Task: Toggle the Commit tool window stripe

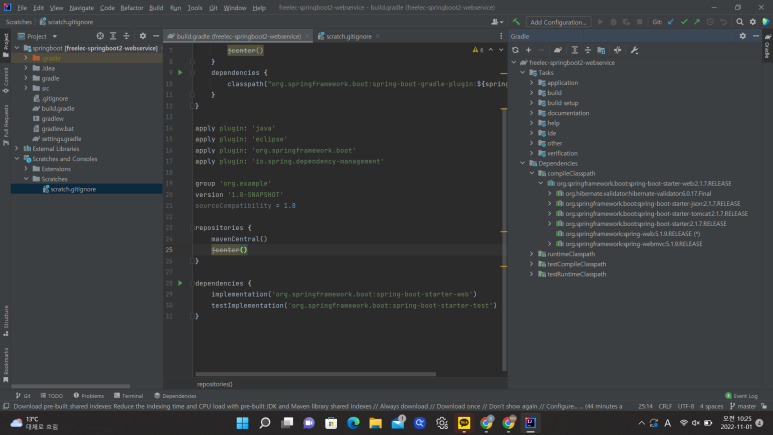Action: pos(5,80)
